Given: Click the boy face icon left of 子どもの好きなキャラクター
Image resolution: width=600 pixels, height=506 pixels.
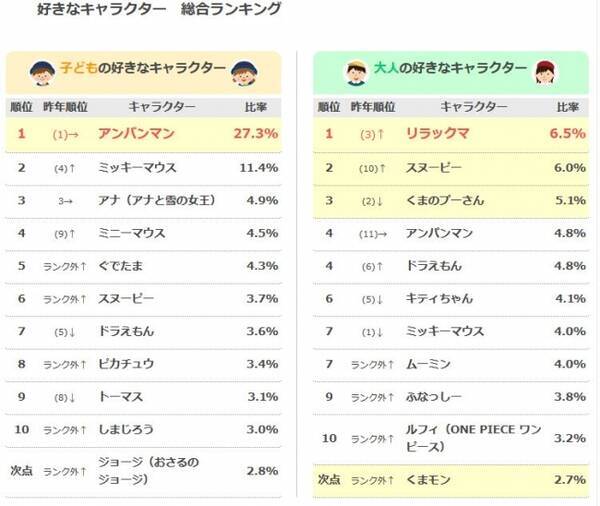Looking at the screenshot, I should (40, 71).
